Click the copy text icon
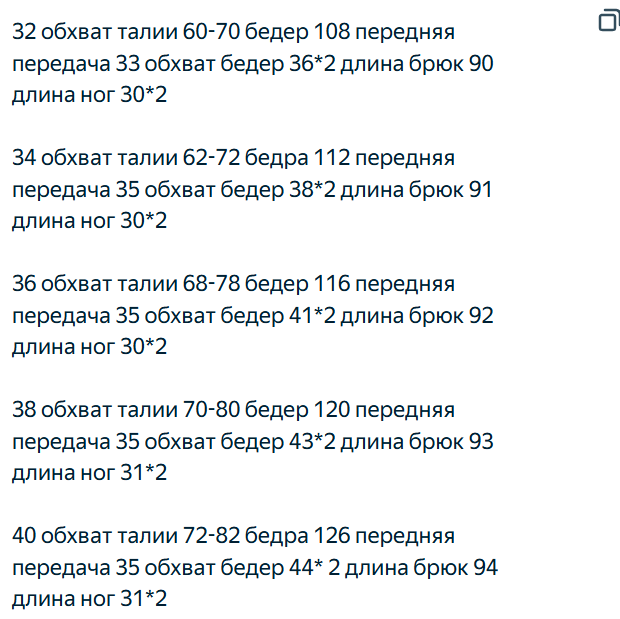This screenshot has width=620, height=619. (x=608, y=20)
